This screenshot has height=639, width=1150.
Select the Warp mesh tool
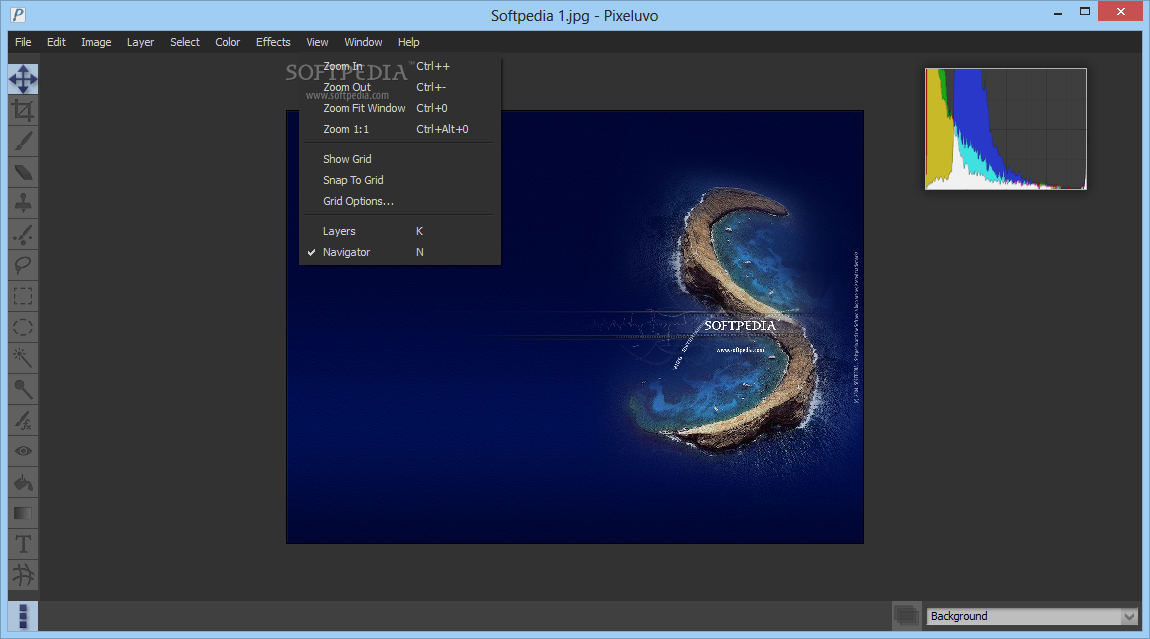(x=23, y=575)
